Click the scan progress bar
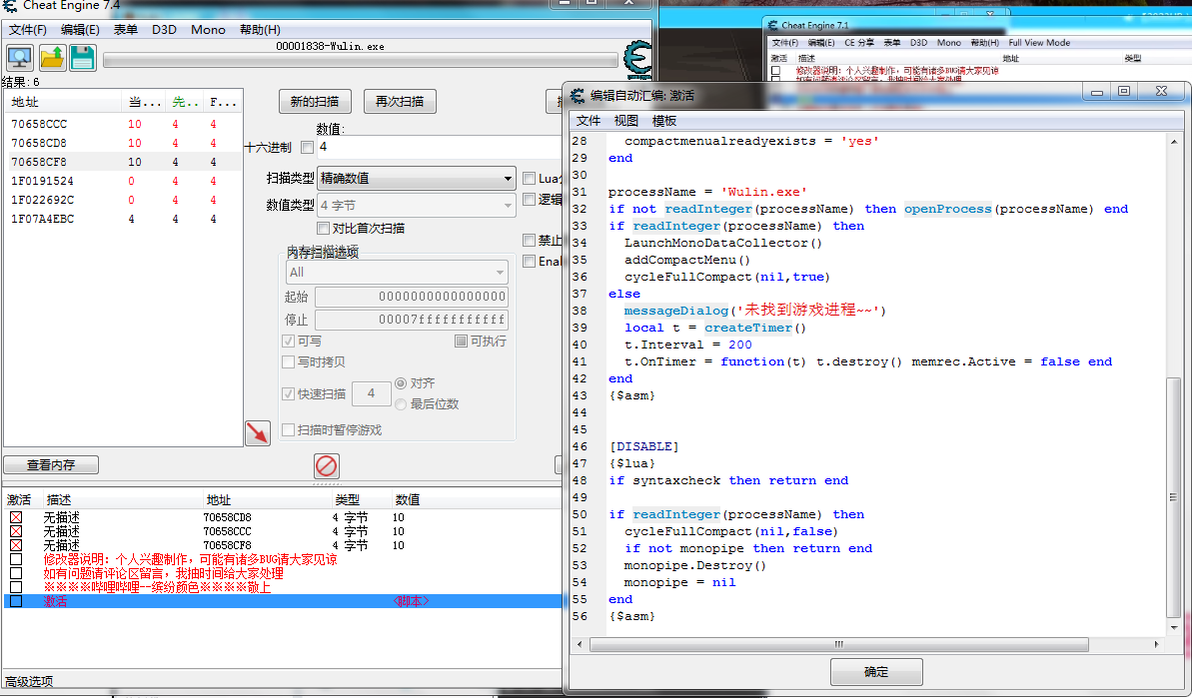Viewport: 1192px width, 698px height. [360, 60]
